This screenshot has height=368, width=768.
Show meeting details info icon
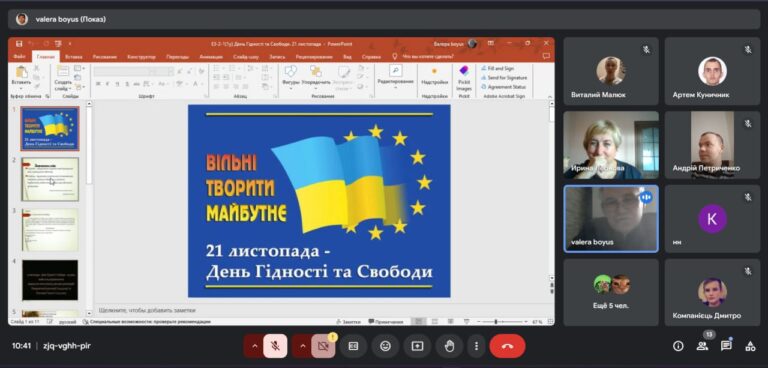click(x=678, y=346)
